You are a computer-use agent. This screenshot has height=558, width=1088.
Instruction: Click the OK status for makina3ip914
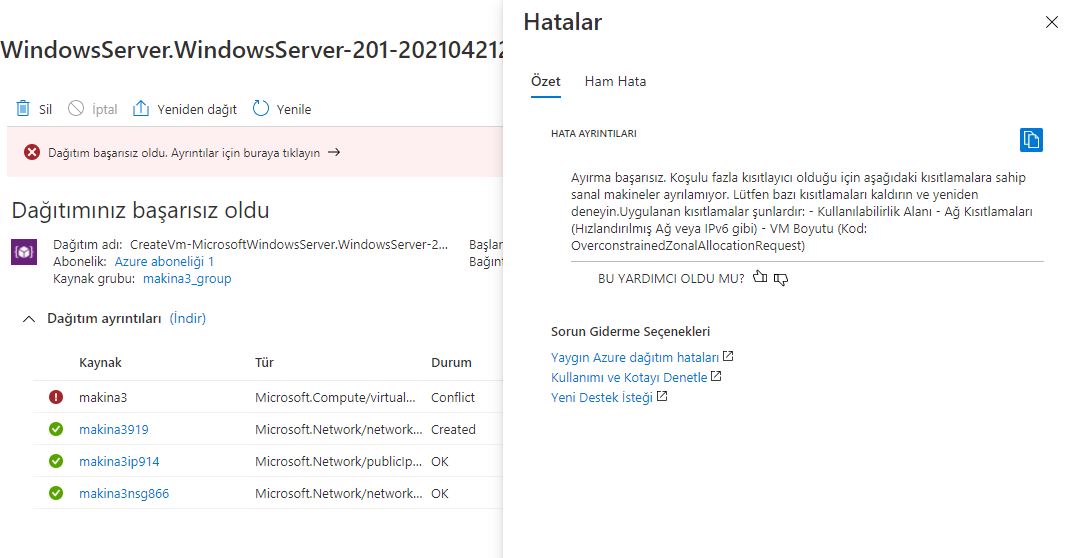pos(440,462)
